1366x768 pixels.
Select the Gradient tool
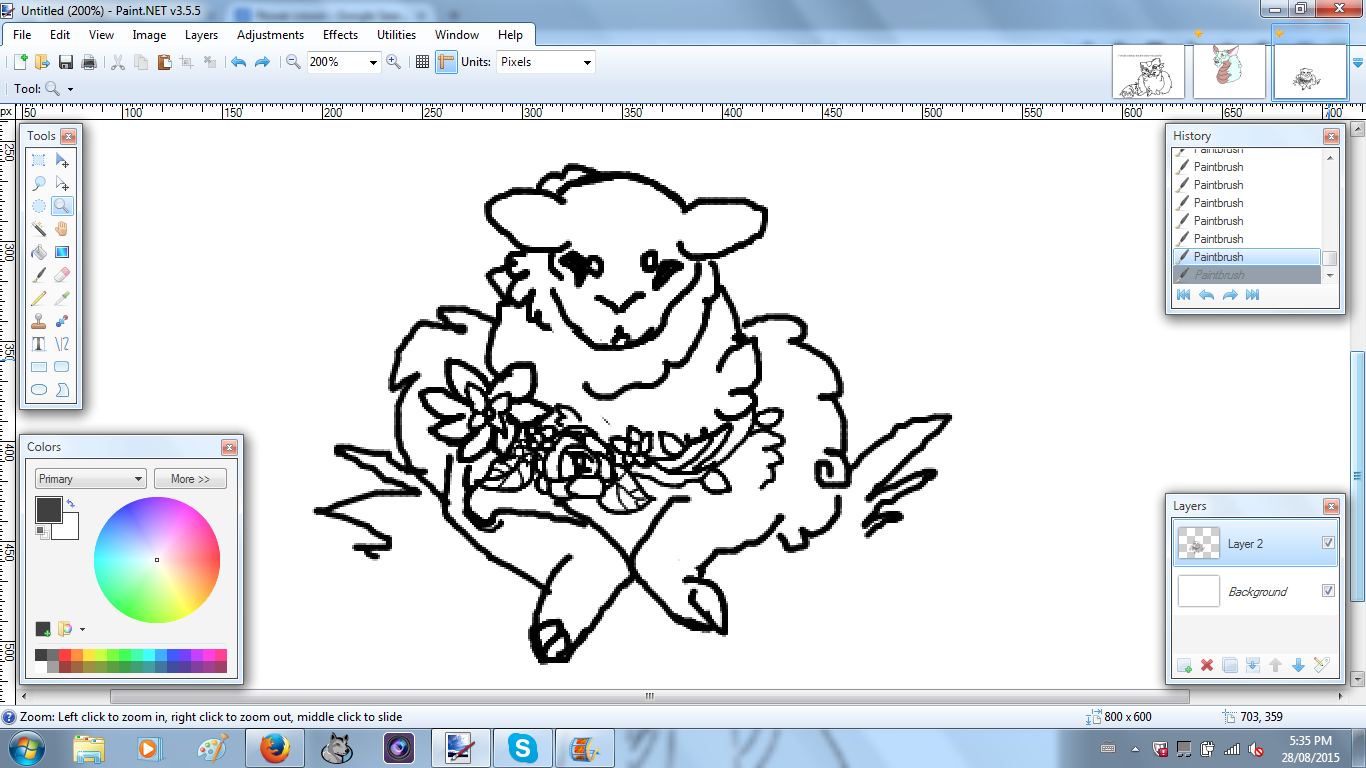(62, 252)
